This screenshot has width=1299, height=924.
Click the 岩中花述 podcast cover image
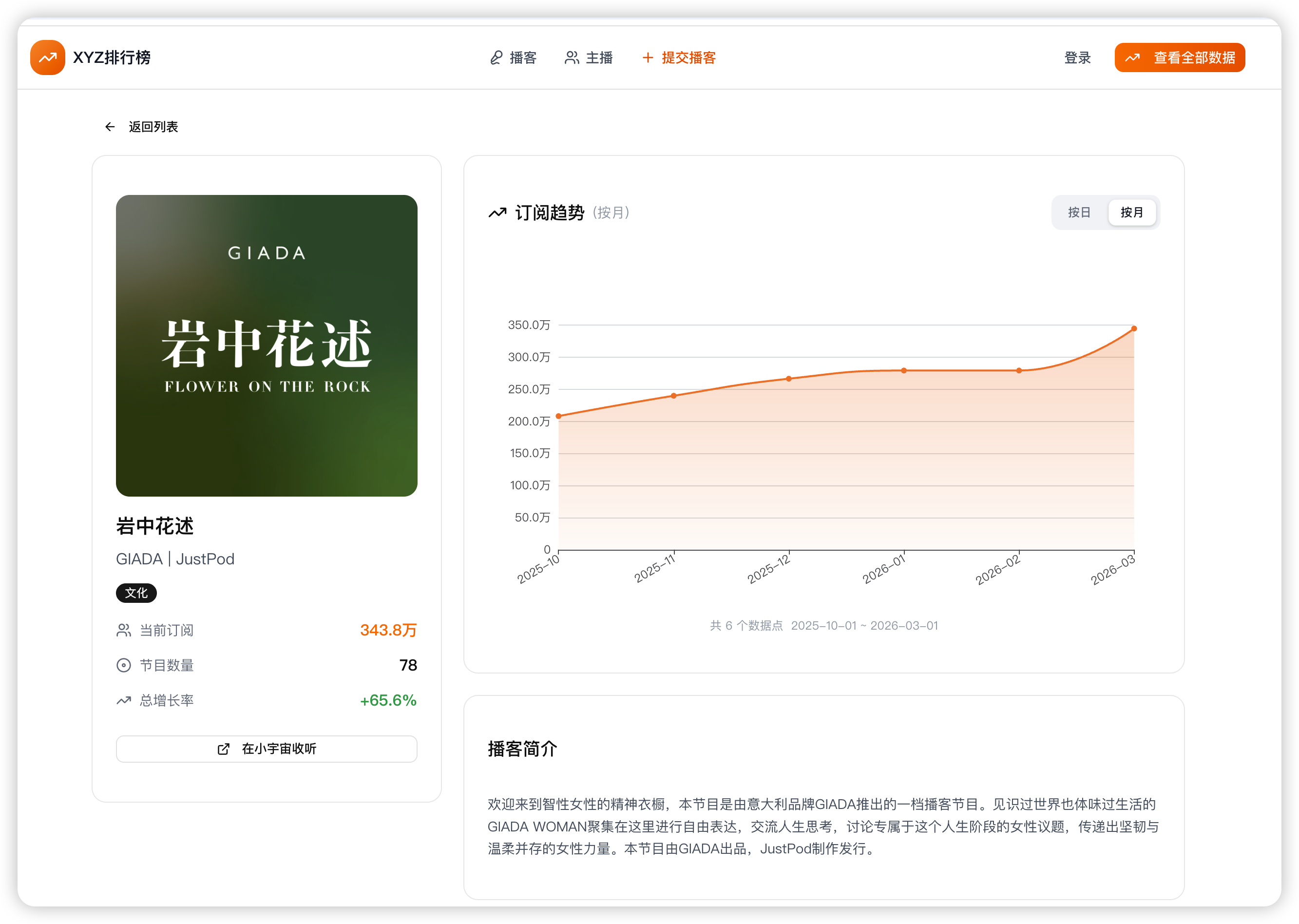pos(266,346)
